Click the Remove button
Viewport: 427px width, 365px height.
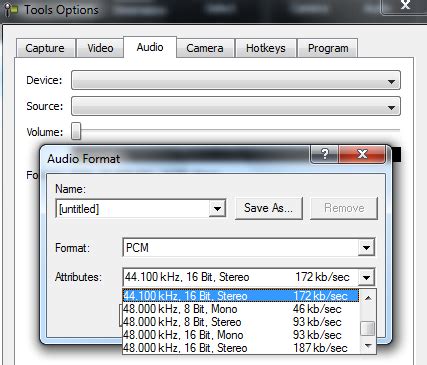point(344,208)
